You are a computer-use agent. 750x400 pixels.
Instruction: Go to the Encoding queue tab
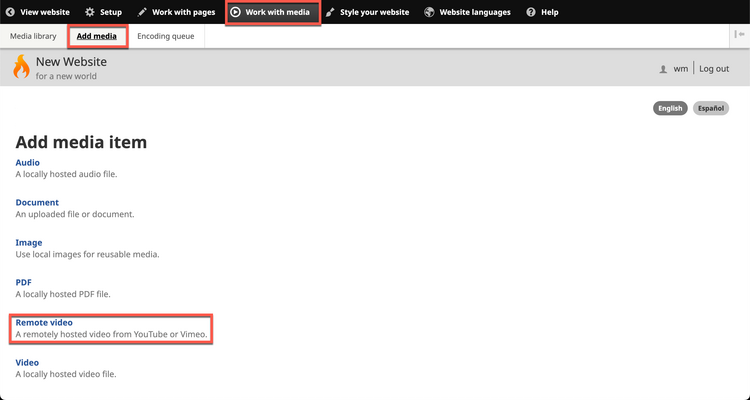(165, 36)
